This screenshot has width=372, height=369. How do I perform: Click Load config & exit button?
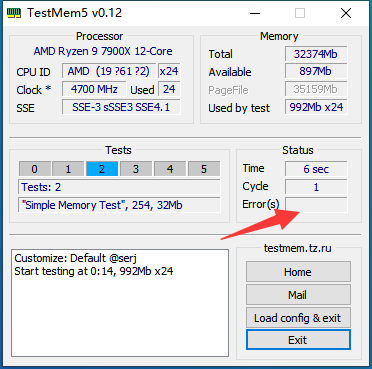tap(298, 318)
